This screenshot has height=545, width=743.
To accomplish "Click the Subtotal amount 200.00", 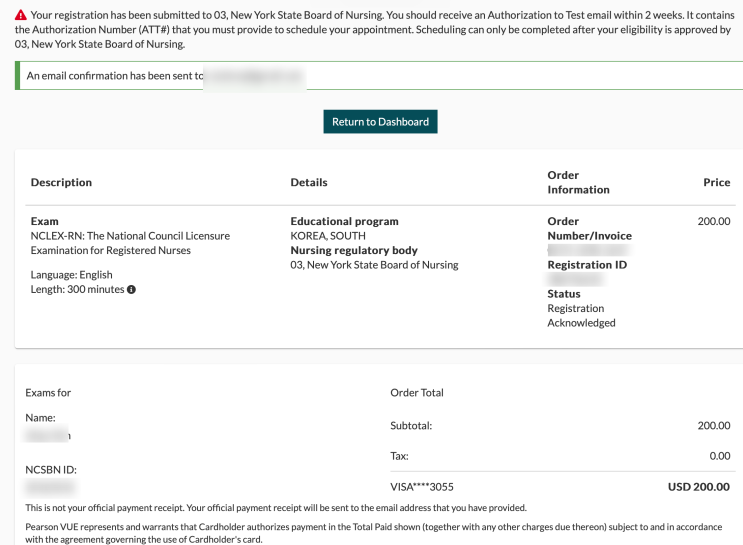I will click(x=714, y=426).
